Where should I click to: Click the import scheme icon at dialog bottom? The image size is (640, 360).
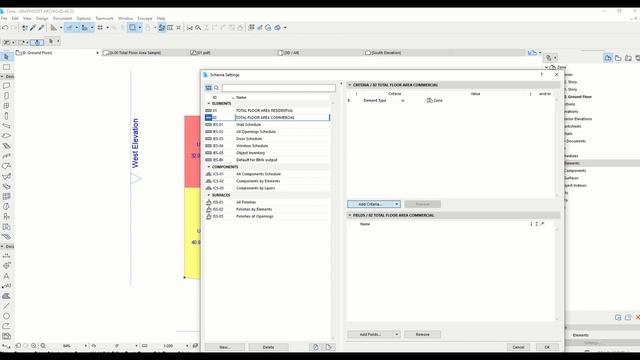pos(316,347)
